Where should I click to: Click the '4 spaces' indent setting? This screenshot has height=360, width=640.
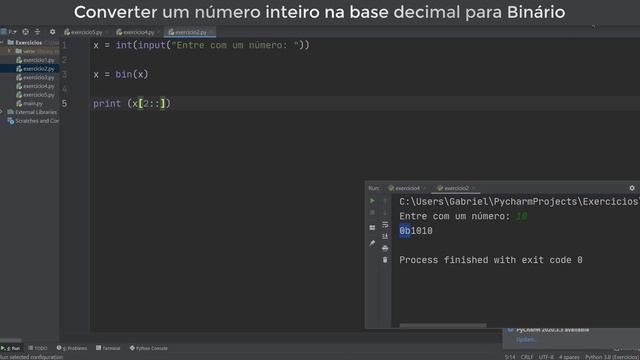569,357
